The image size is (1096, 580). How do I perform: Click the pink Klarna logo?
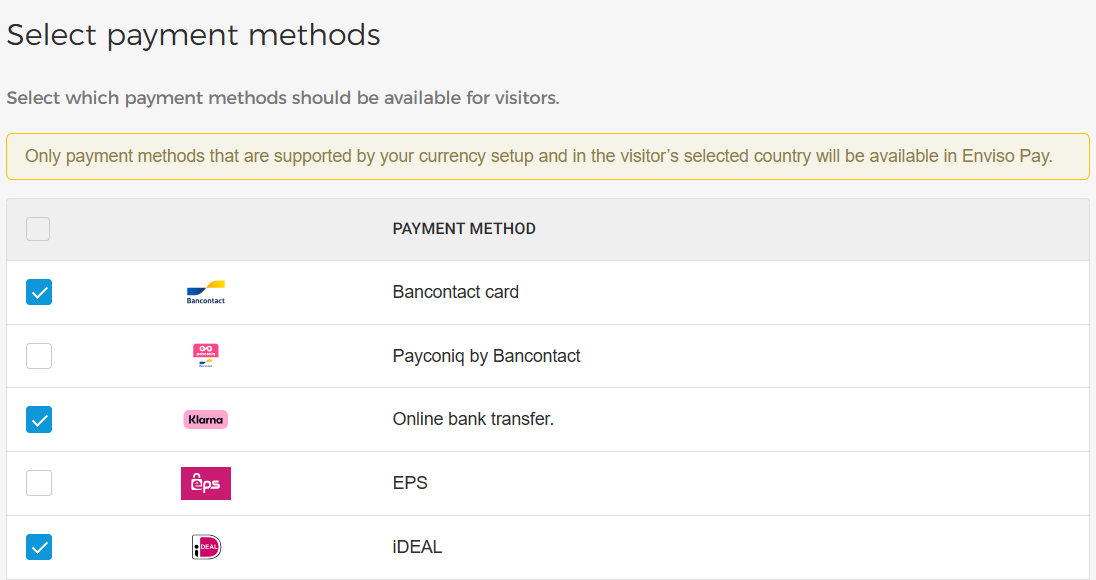(206, 419)
